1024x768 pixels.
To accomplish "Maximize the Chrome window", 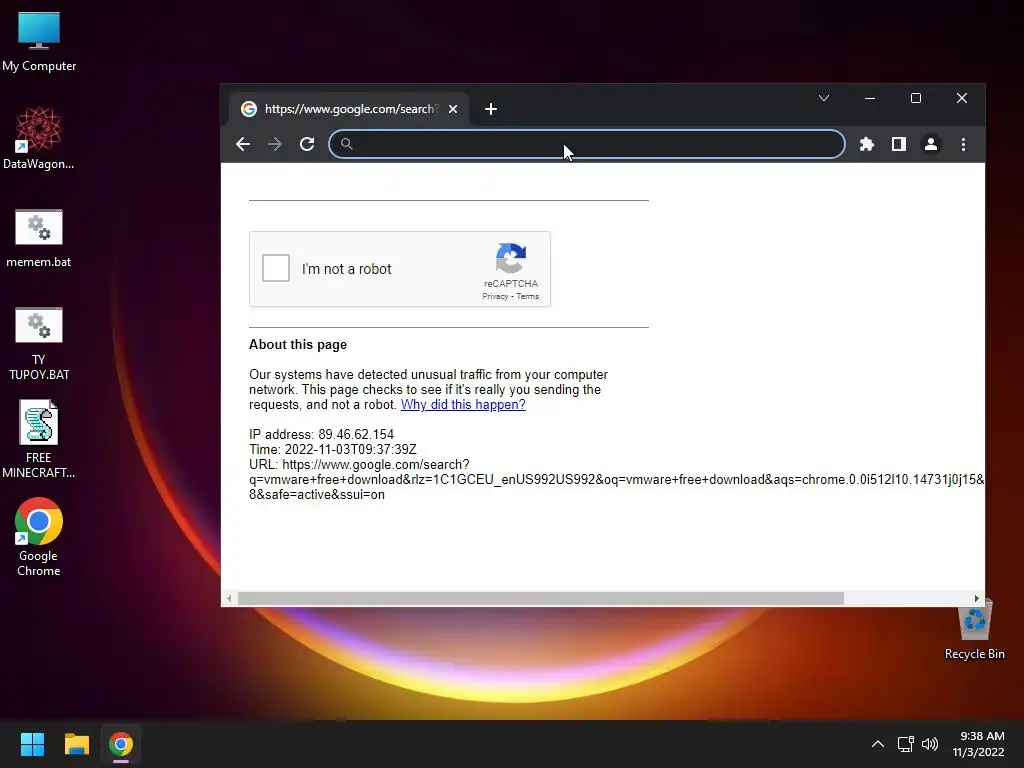I will (916, 98).
